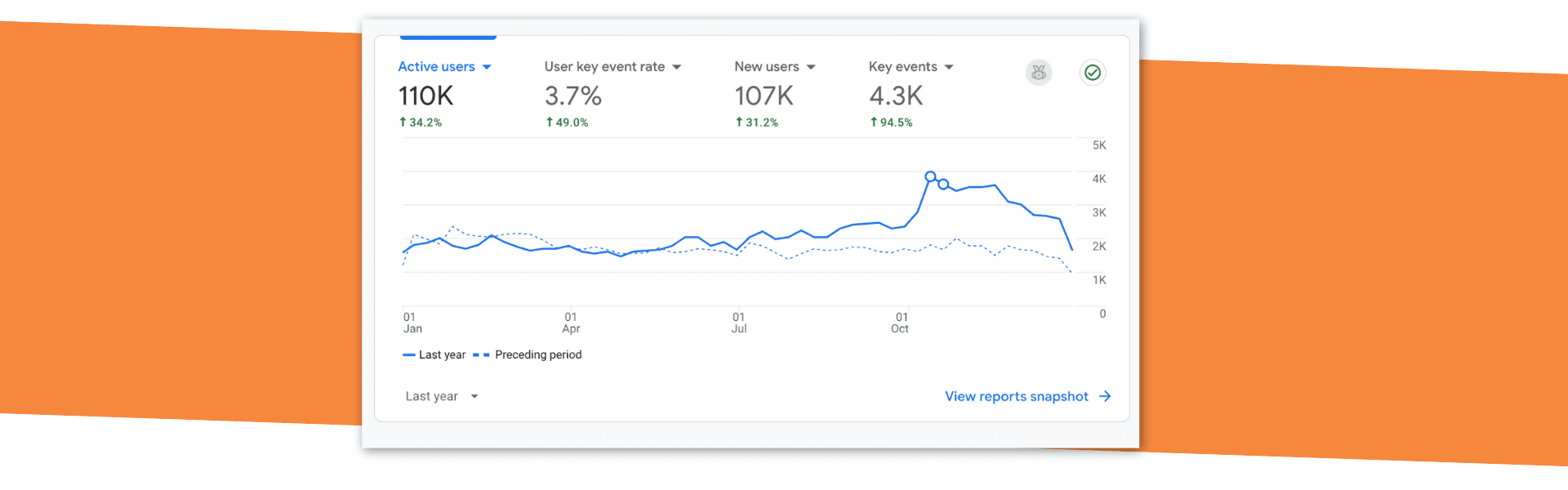Expand the New users metric dropdown arrow

pyautogui.click(x=811, y=67)
